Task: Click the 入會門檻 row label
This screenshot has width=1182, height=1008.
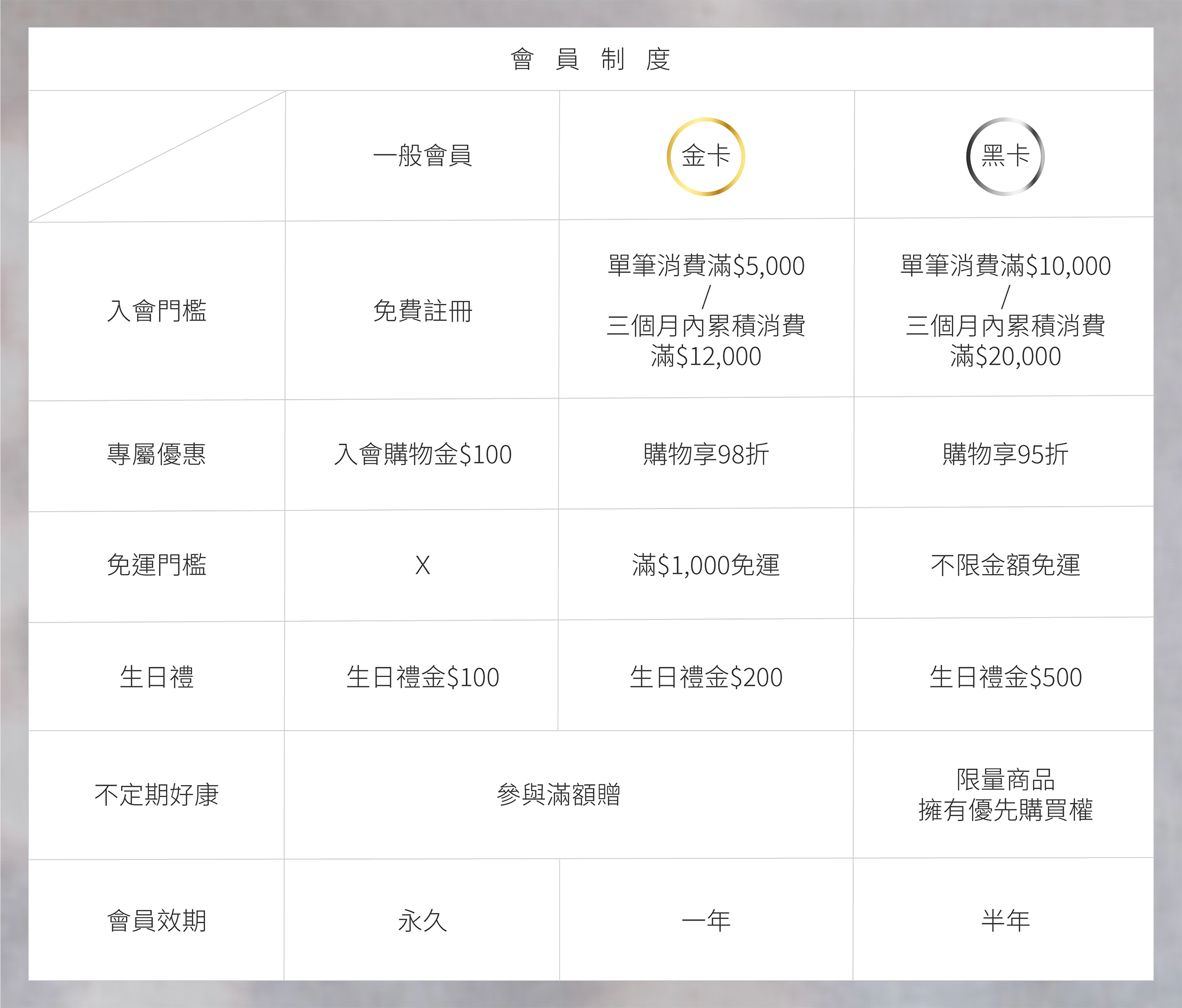Action: coord(157,310)
